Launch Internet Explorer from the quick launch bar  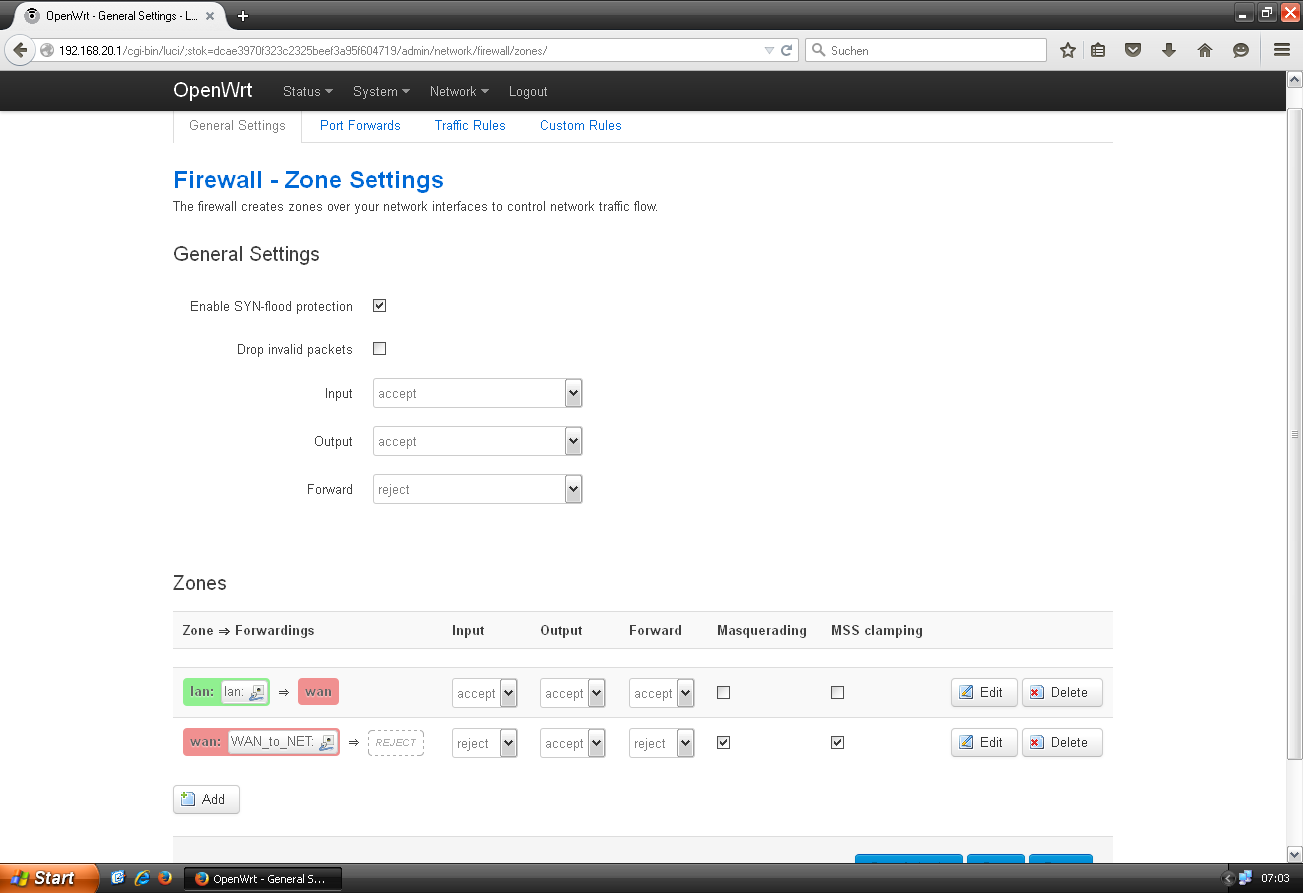pos(141,878)
